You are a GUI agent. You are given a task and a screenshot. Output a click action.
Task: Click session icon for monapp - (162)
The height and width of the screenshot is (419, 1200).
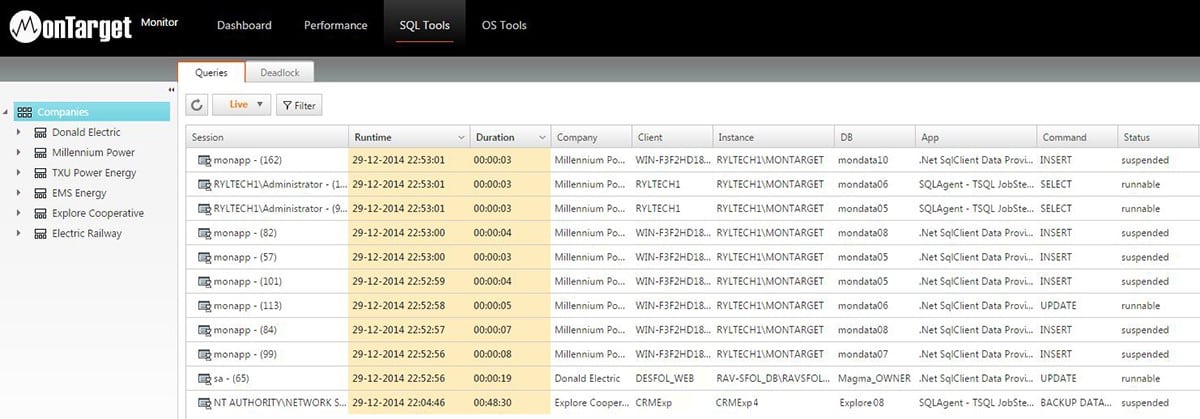point(204,160)
